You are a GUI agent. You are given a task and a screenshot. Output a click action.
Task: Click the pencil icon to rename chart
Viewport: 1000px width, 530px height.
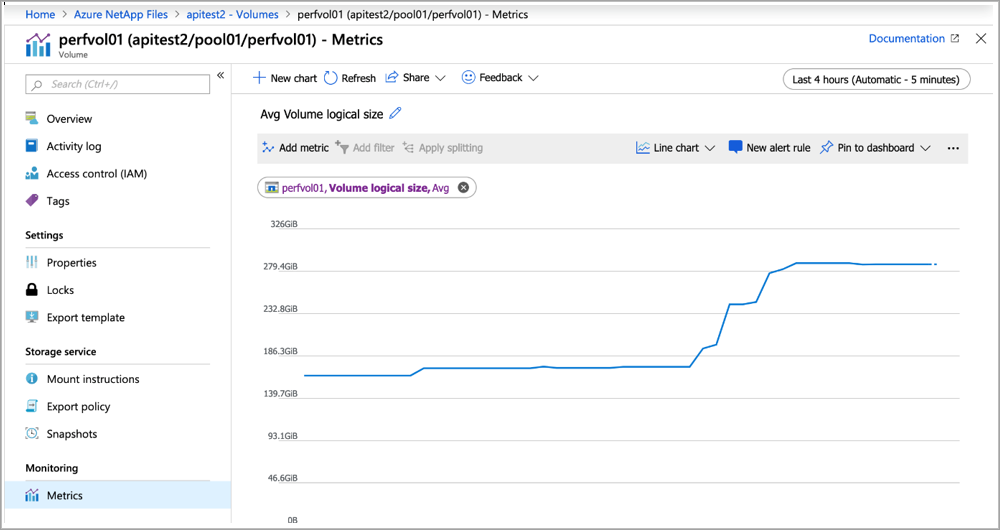(396, 114)
